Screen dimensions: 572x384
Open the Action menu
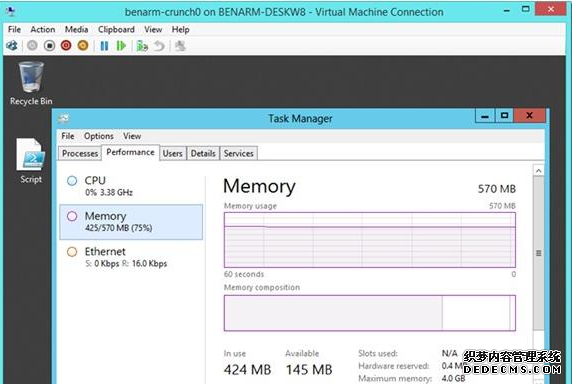(43, 30)
